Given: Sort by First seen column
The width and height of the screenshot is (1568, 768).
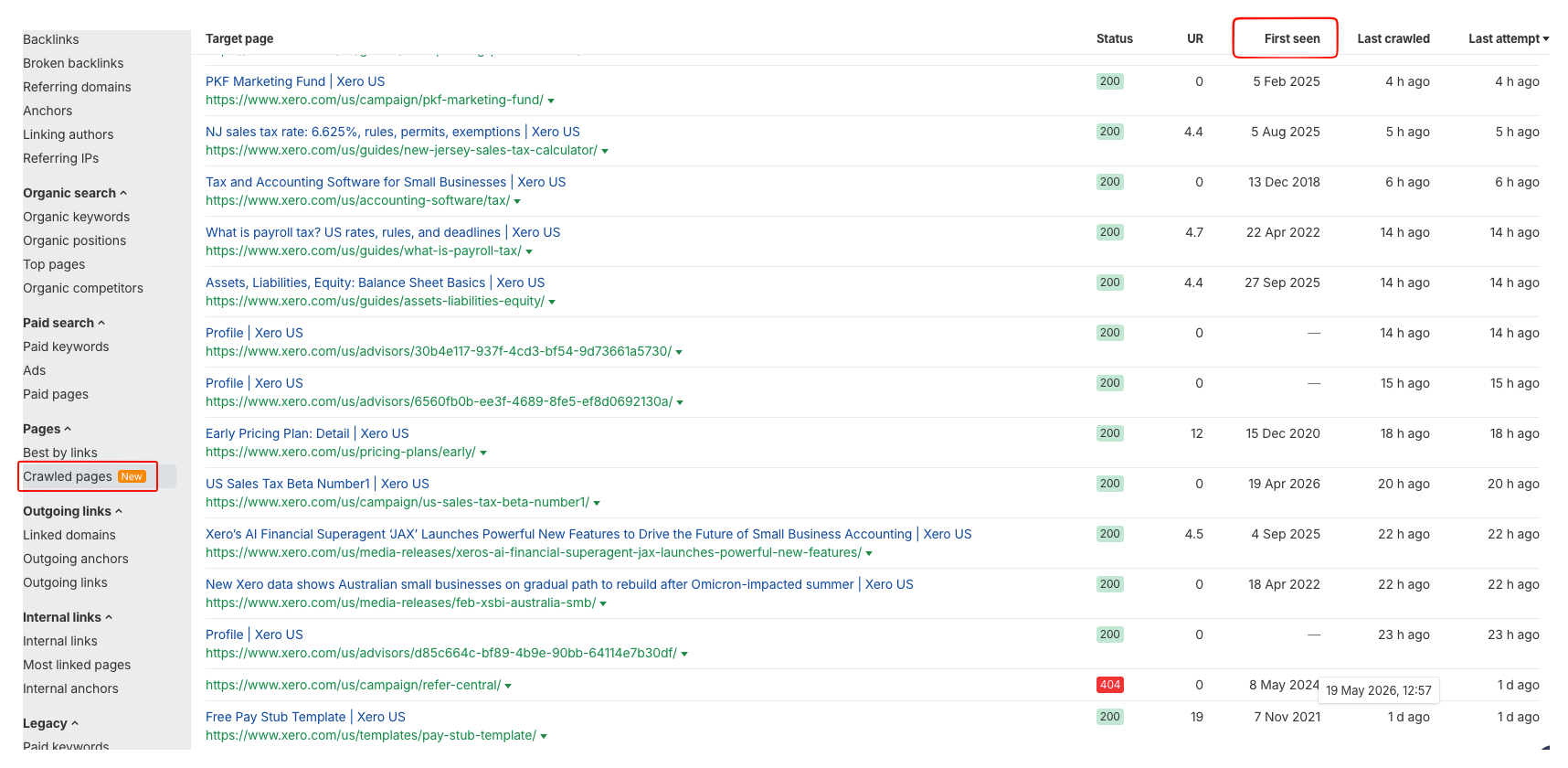Looking at the screenshot, I should [1292, 38].
